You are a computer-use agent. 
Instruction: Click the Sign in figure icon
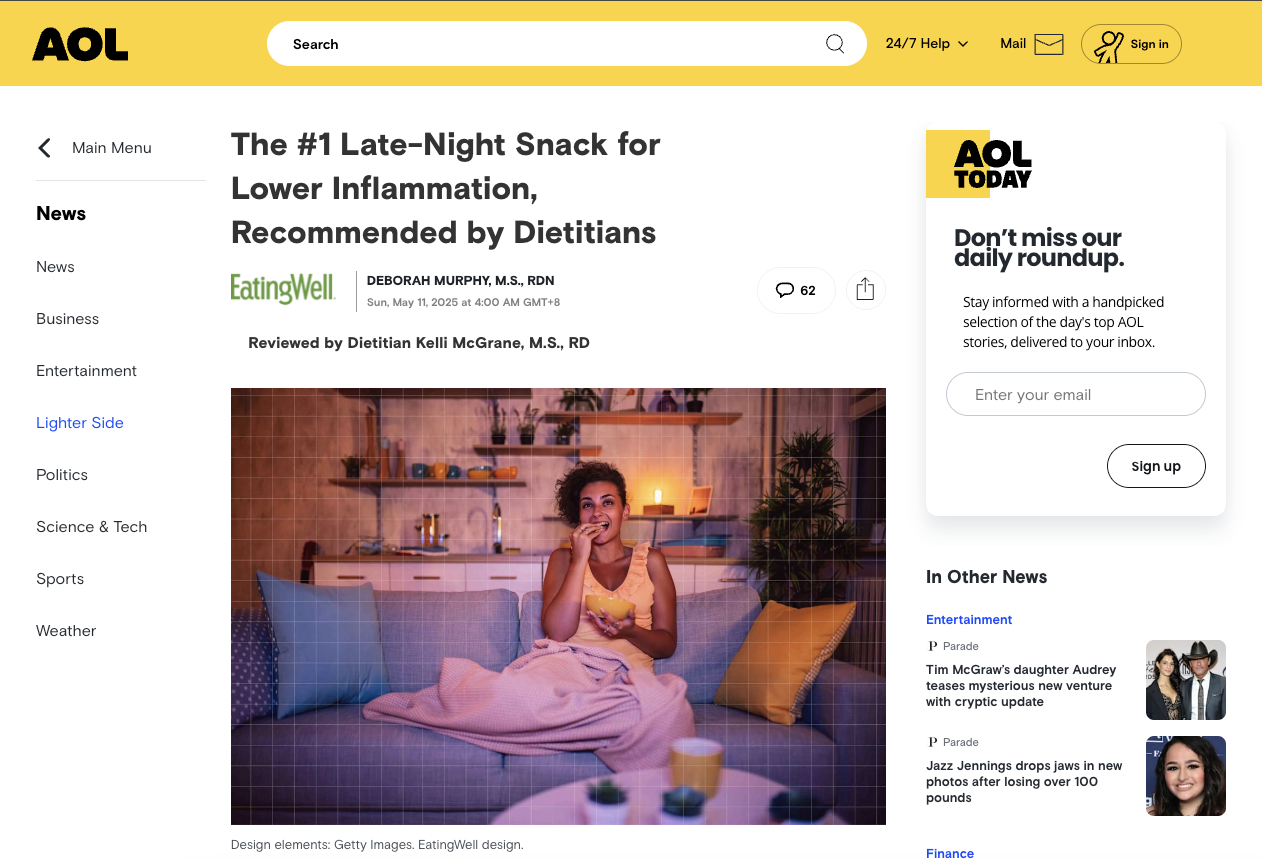1108,45
